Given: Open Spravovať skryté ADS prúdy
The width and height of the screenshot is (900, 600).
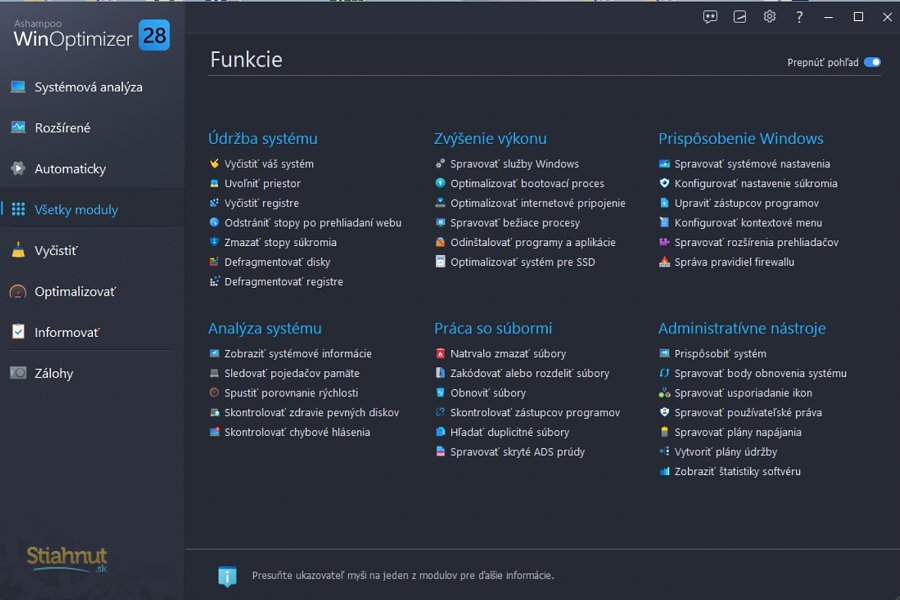Looking at the screenshot, I should click(517, 452).
